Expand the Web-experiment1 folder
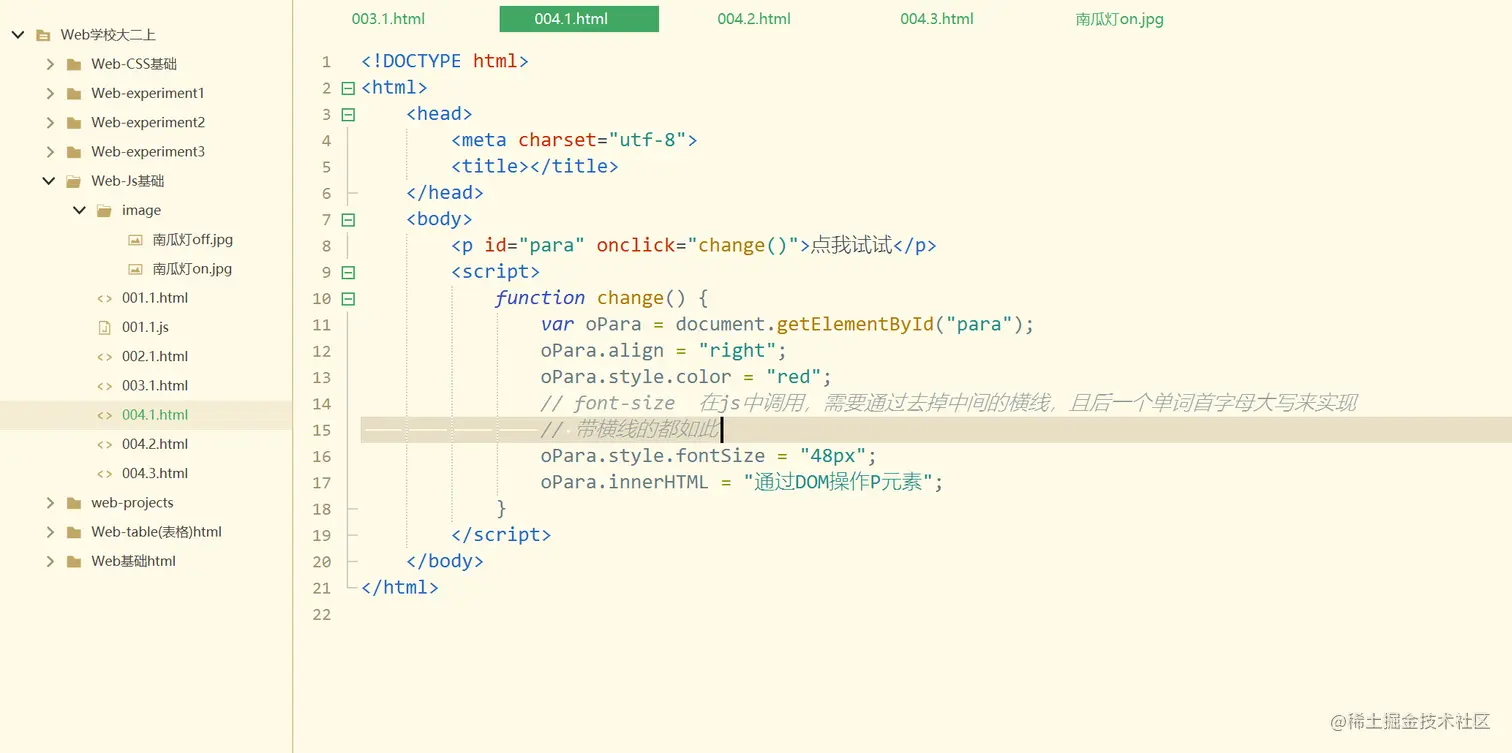Screen dimensions: 1512x753 [50, 93]
